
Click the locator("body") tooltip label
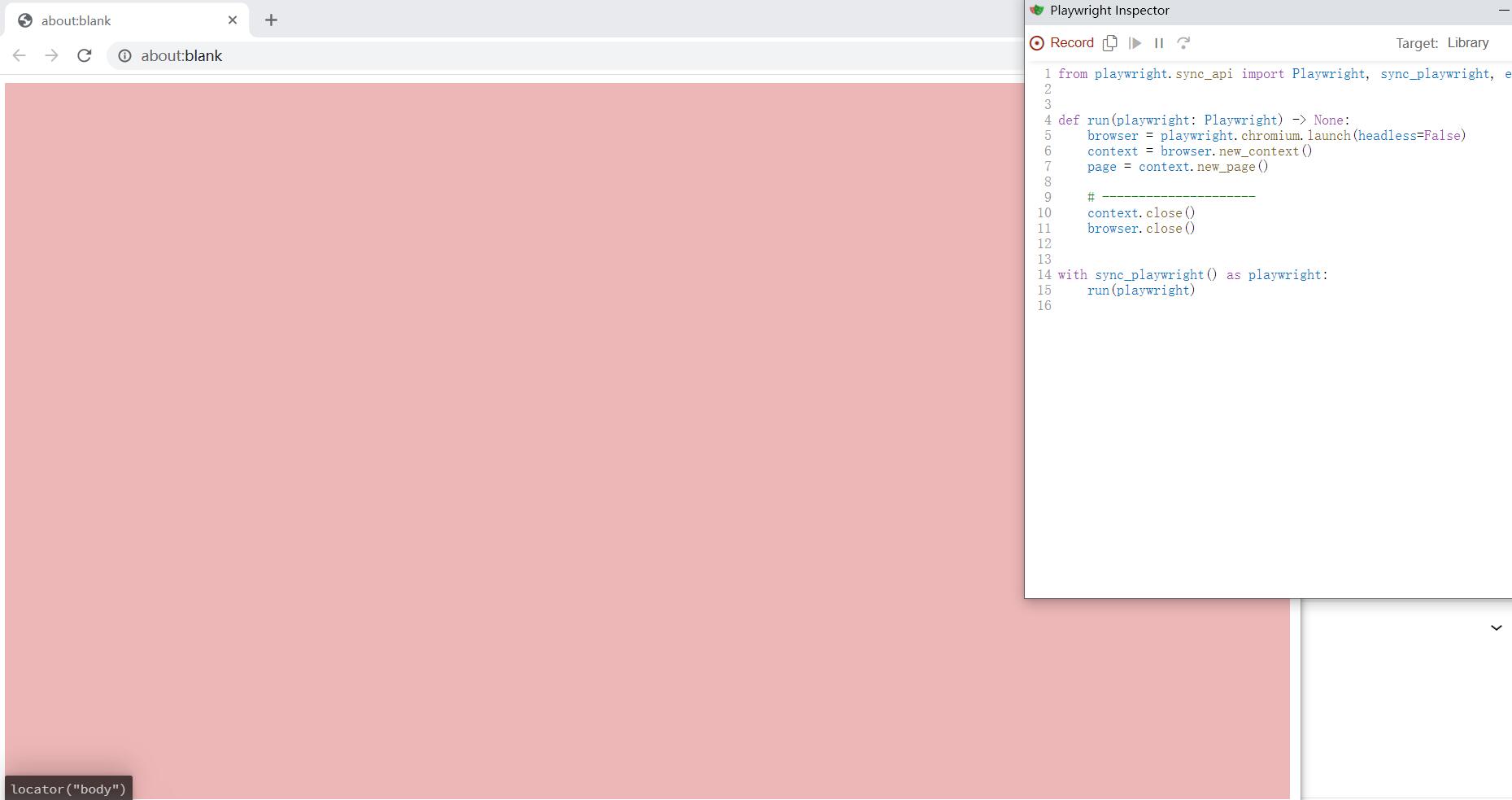pyautogui.click(x=68, y=789)
